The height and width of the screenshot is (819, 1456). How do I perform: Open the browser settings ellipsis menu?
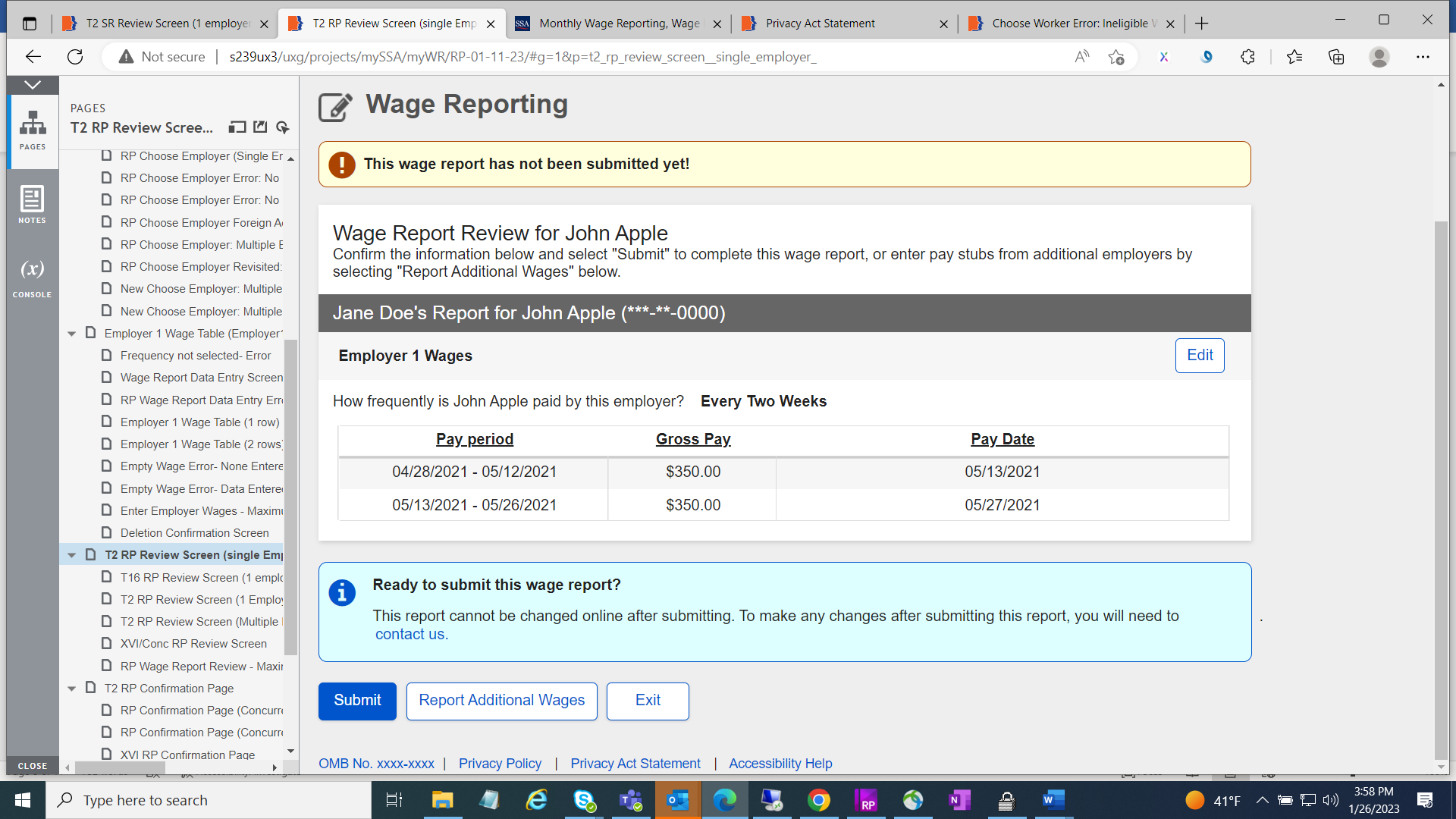[x=1423, y=57]
